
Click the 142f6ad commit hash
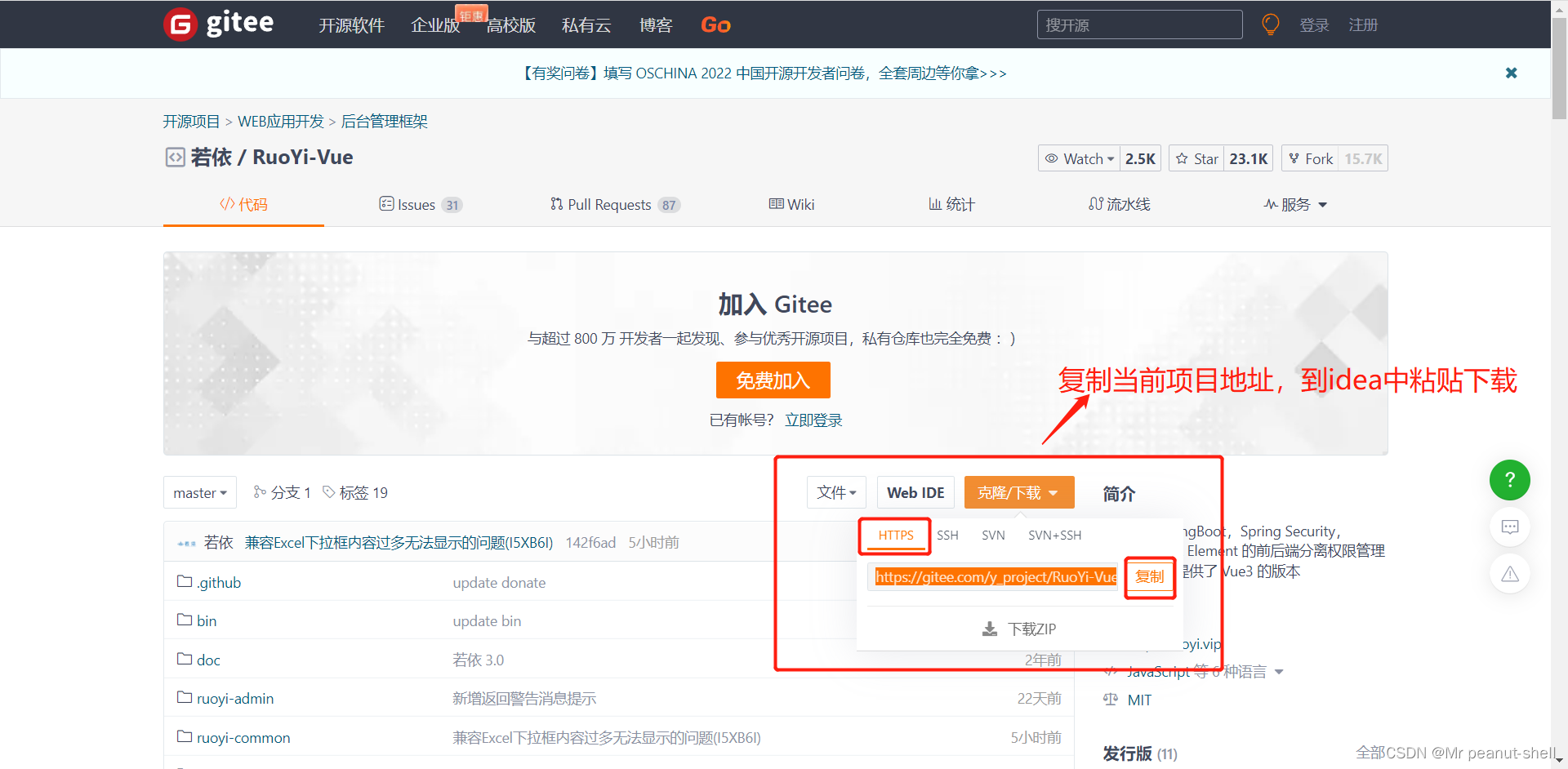[x=590, y=542]
